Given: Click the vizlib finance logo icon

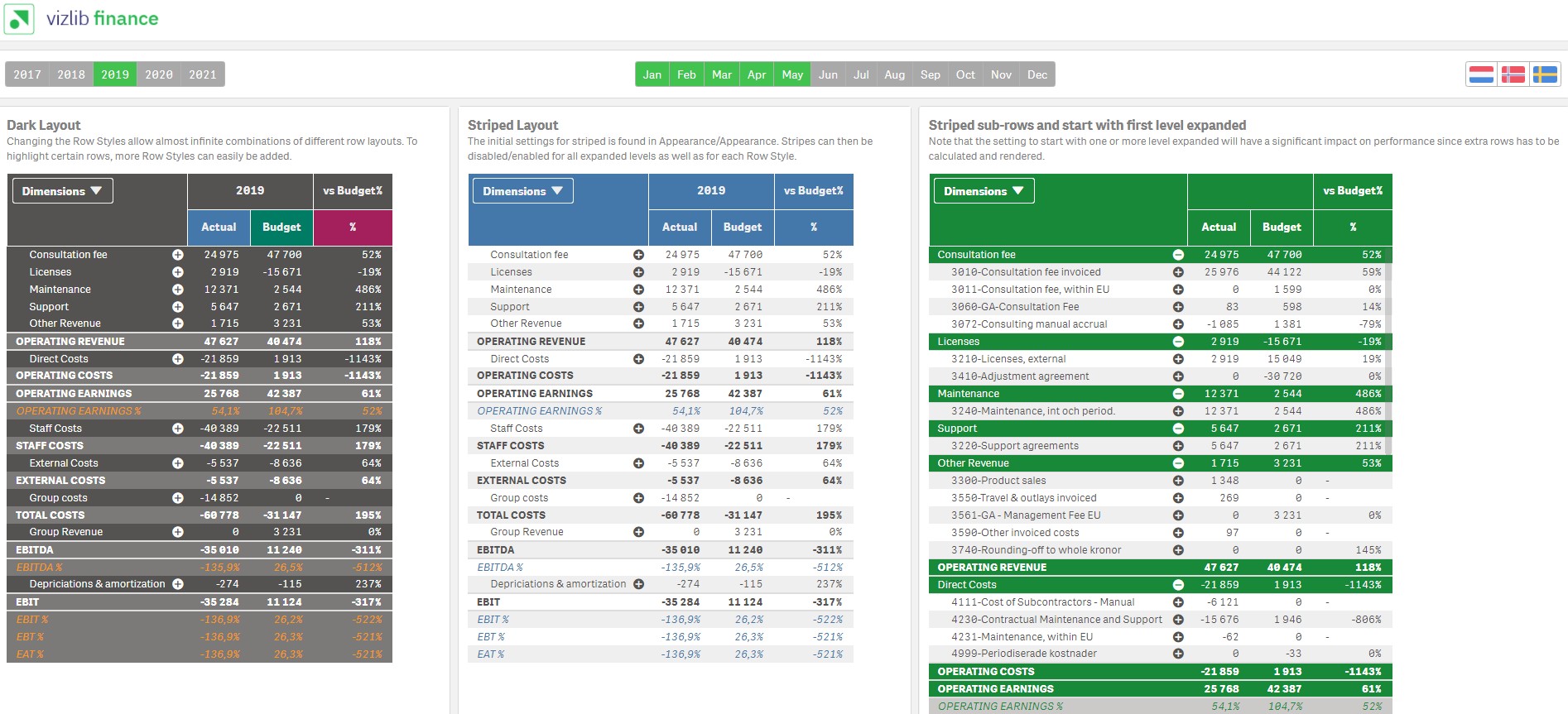Looking at the screenshot, I should [19, 18].
